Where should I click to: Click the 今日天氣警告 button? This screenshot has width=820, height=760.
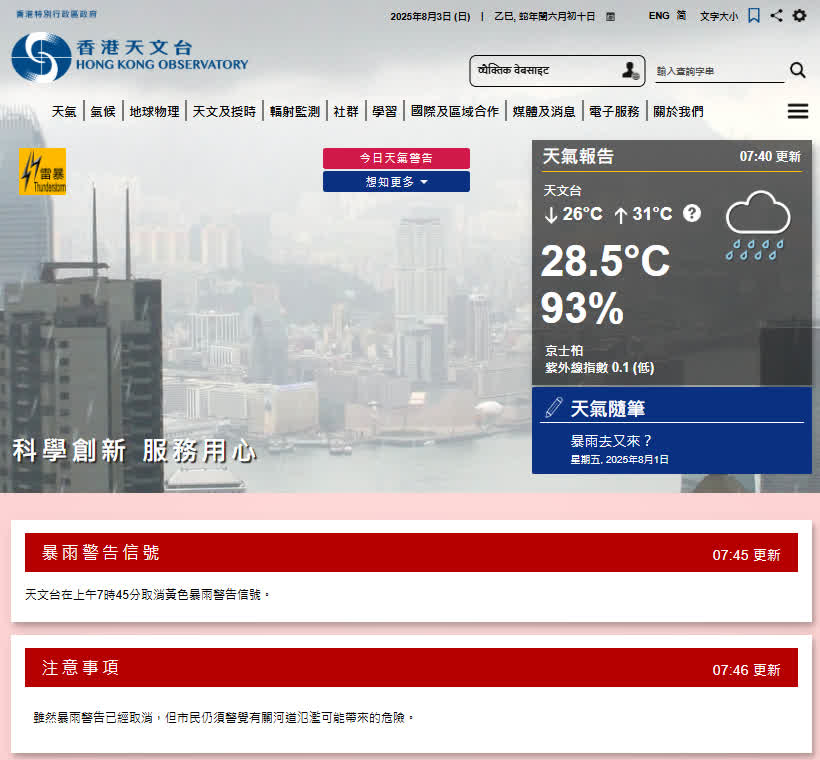[396, 158]
